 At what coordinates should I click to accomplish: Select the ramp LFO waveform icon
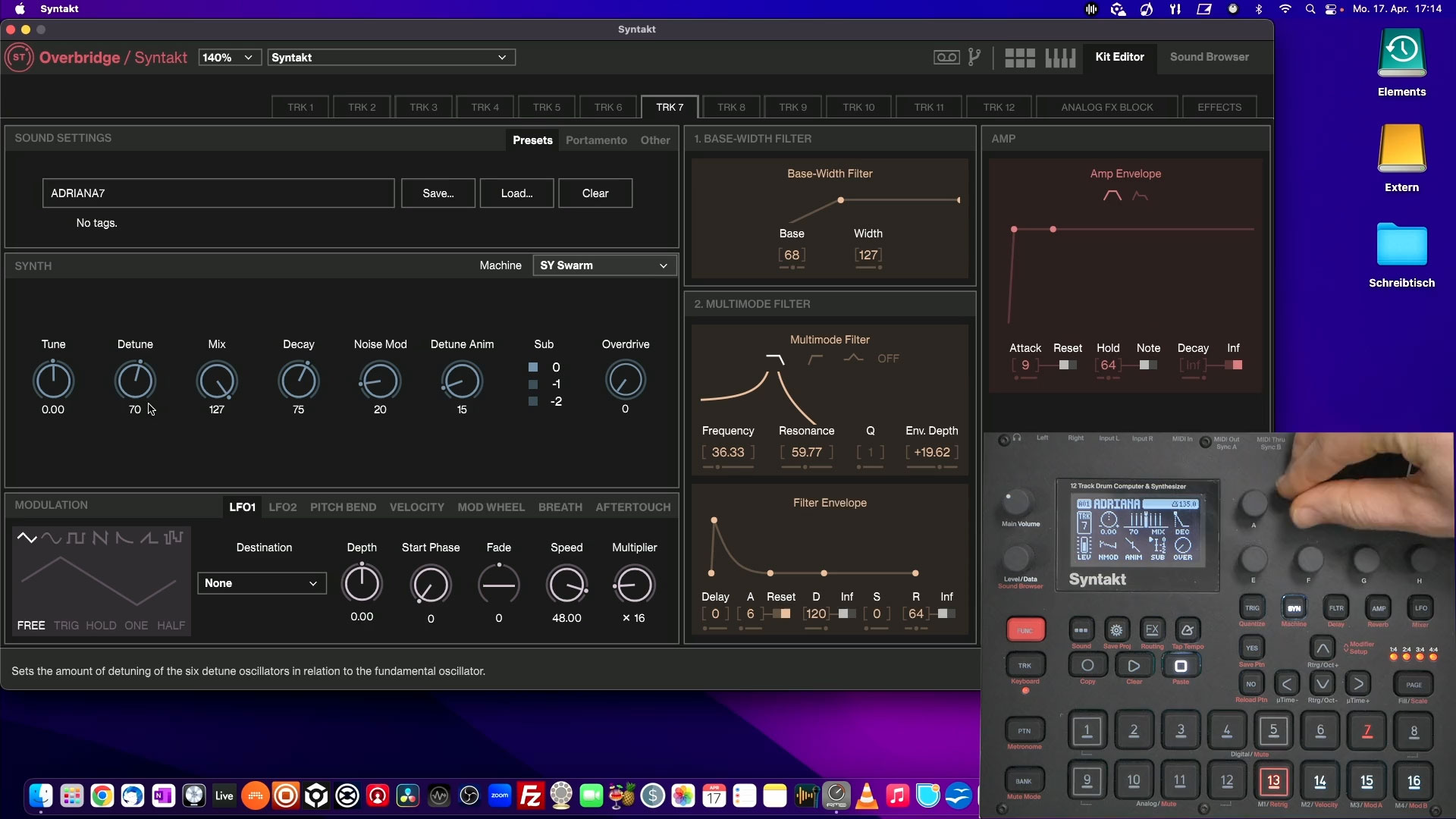point(149,538)
